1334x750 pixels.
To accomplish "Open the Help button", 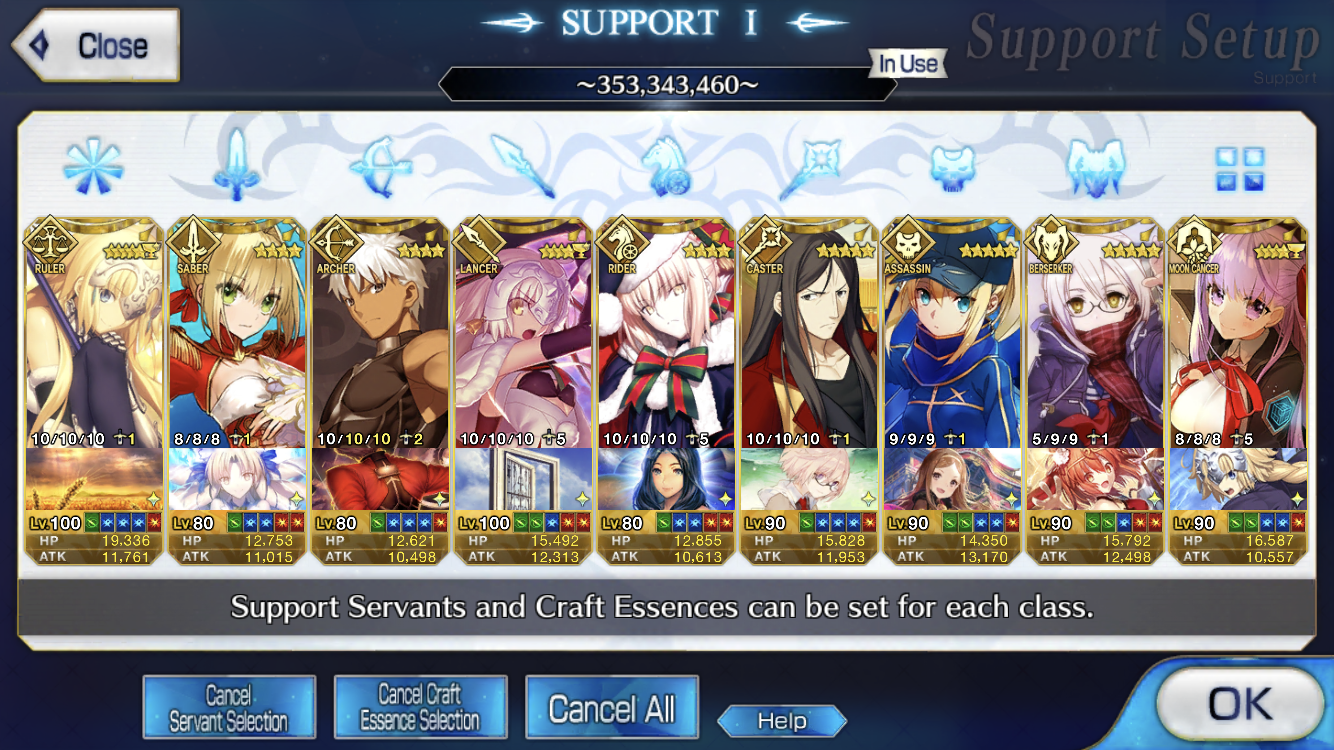I will pyautogui.click(x=782, y=721).
